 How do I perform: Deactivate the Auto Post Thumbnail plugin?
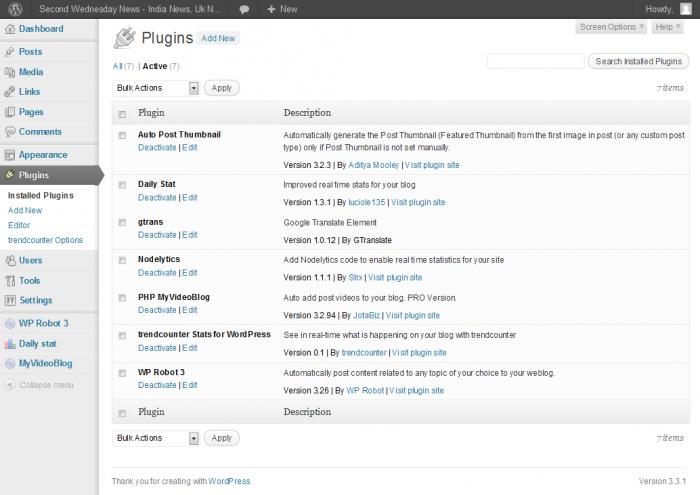click(x=157, y=147)
